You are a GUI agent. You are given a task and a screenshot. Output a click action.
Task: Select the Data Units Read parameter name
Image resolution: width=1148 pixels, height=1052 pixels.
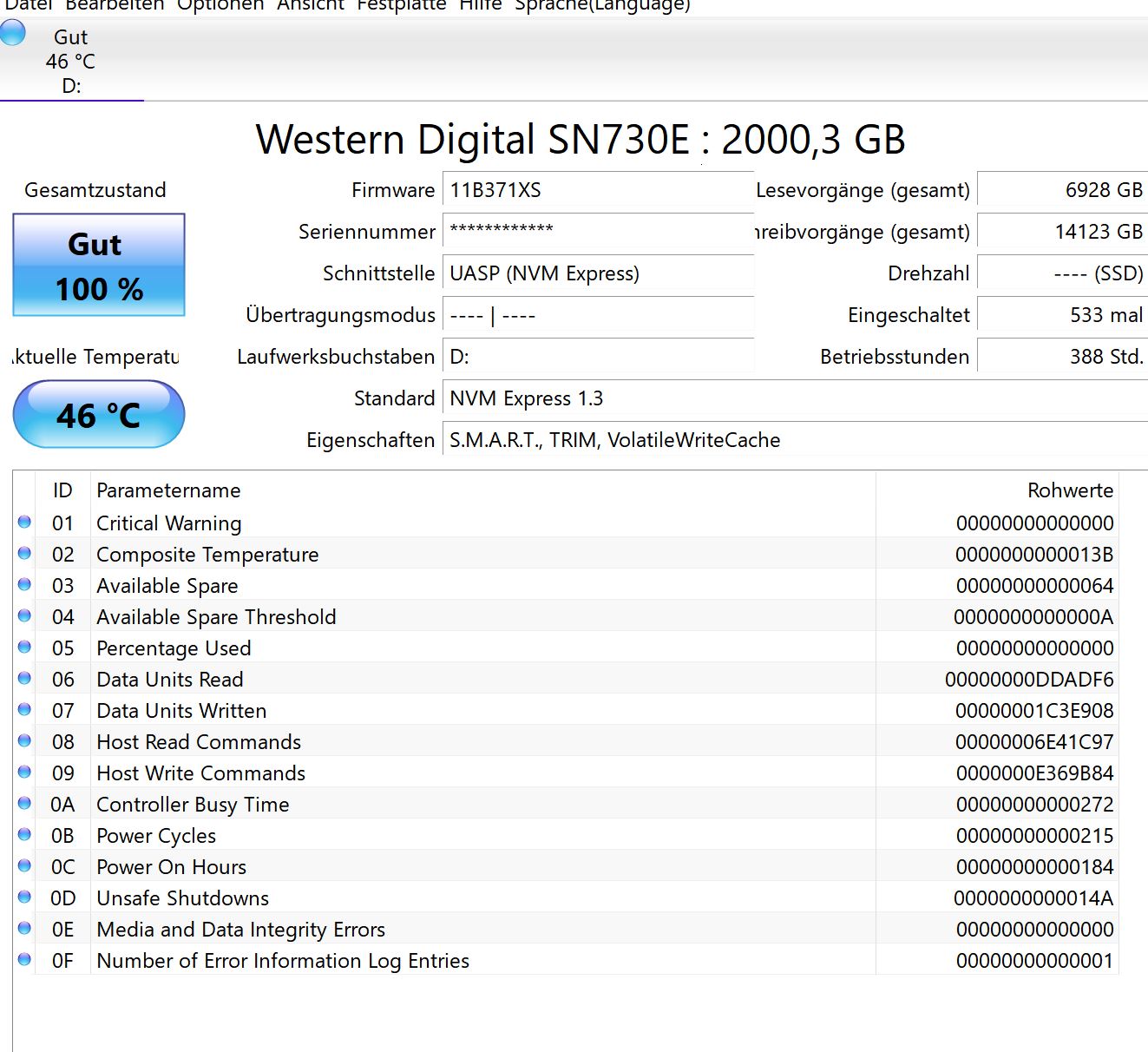pyautogui.click(x=170, y=680)
